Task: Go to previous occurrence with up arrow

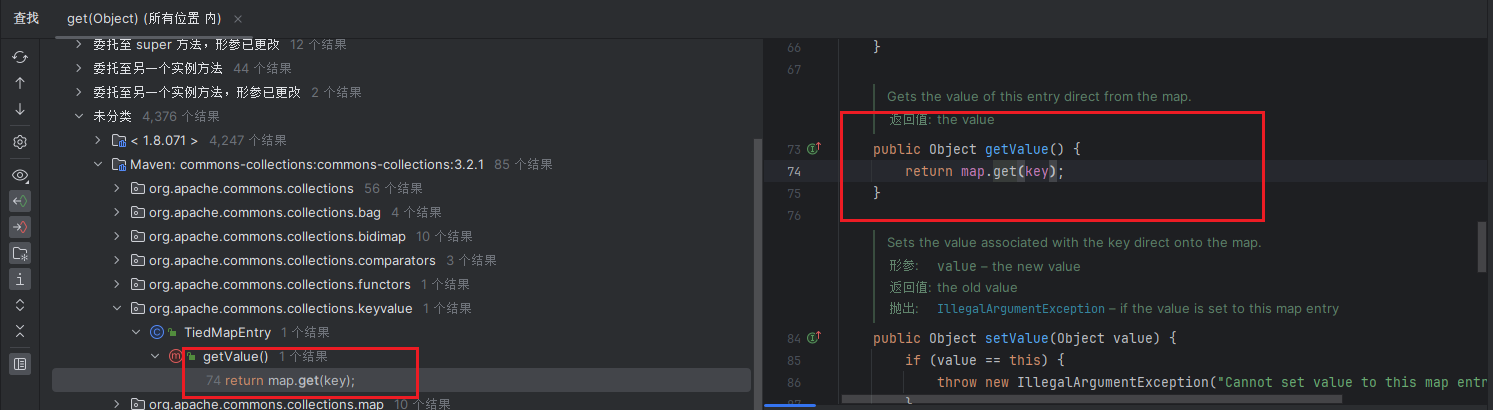Action: (x=20, y=83)
